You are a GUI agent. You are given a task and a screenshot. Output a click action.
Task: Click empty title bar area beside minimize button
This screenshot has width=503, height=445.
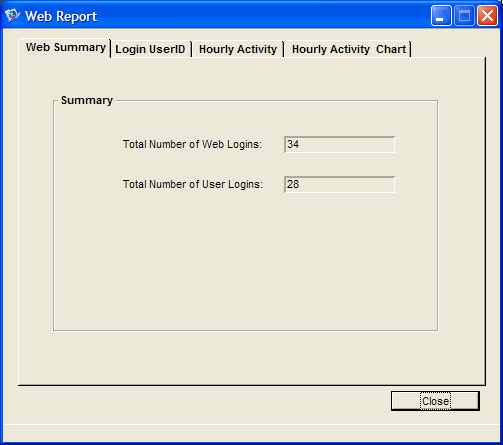point(263,16)
